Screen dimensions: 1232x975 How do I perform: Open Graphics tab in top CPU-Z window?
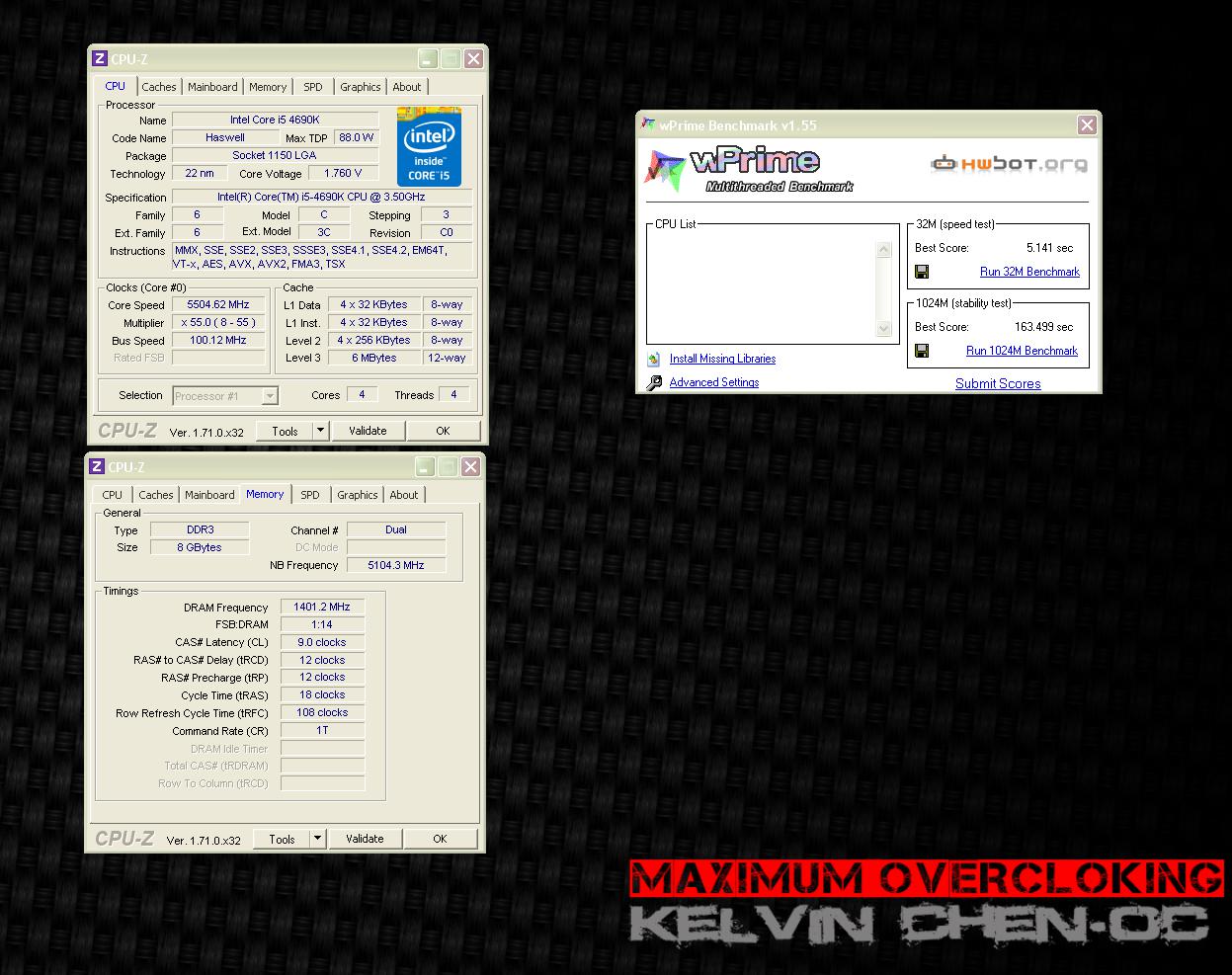point(361,87)
